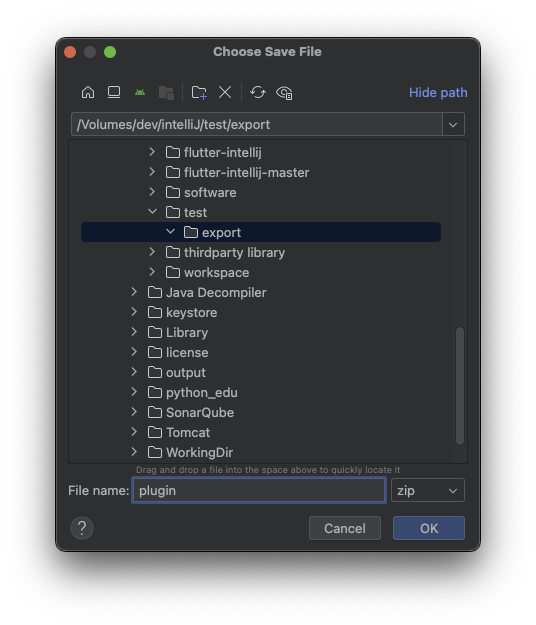The image size is (536, 625).
Task: Expand the keystore folder chevron
Action: 134,312
